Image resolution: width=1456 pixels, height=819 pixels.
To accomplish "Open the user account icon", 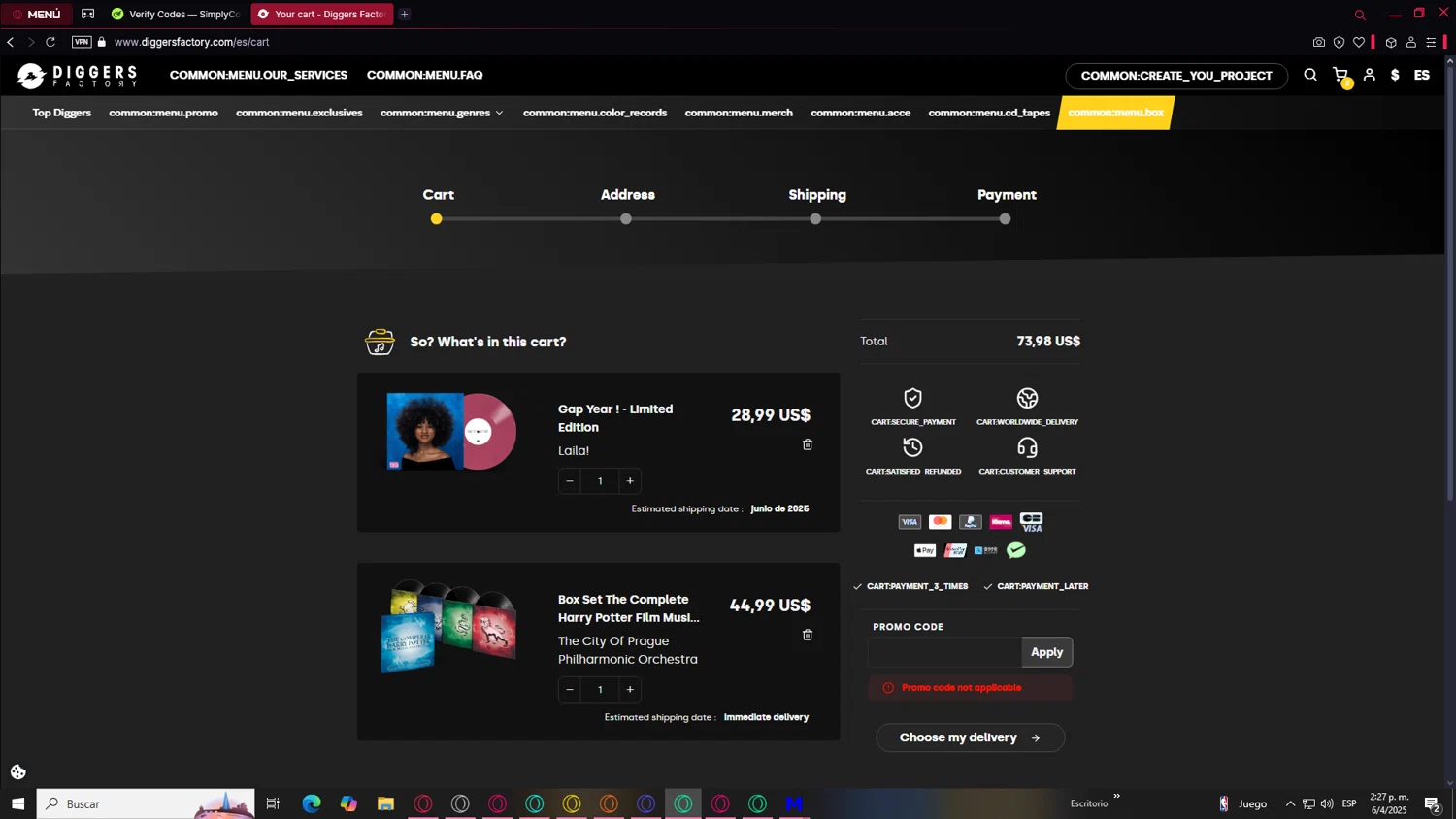I will pyautogui.click(x=1369, y=75).
